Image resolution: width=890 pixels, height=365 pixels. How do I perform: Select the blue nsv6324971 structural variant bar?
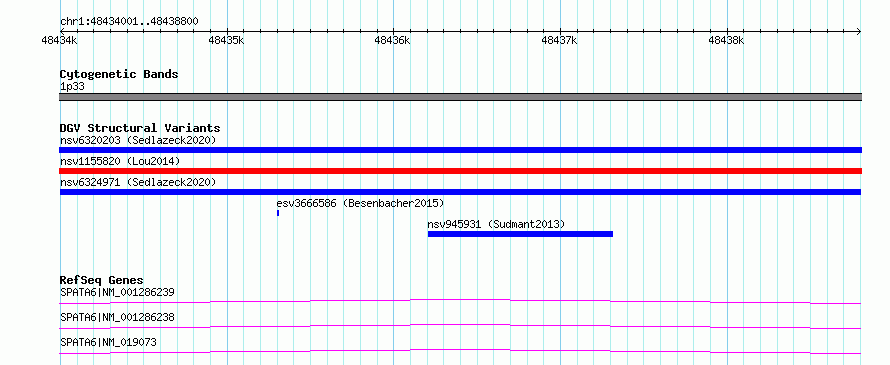click(460, 192)
